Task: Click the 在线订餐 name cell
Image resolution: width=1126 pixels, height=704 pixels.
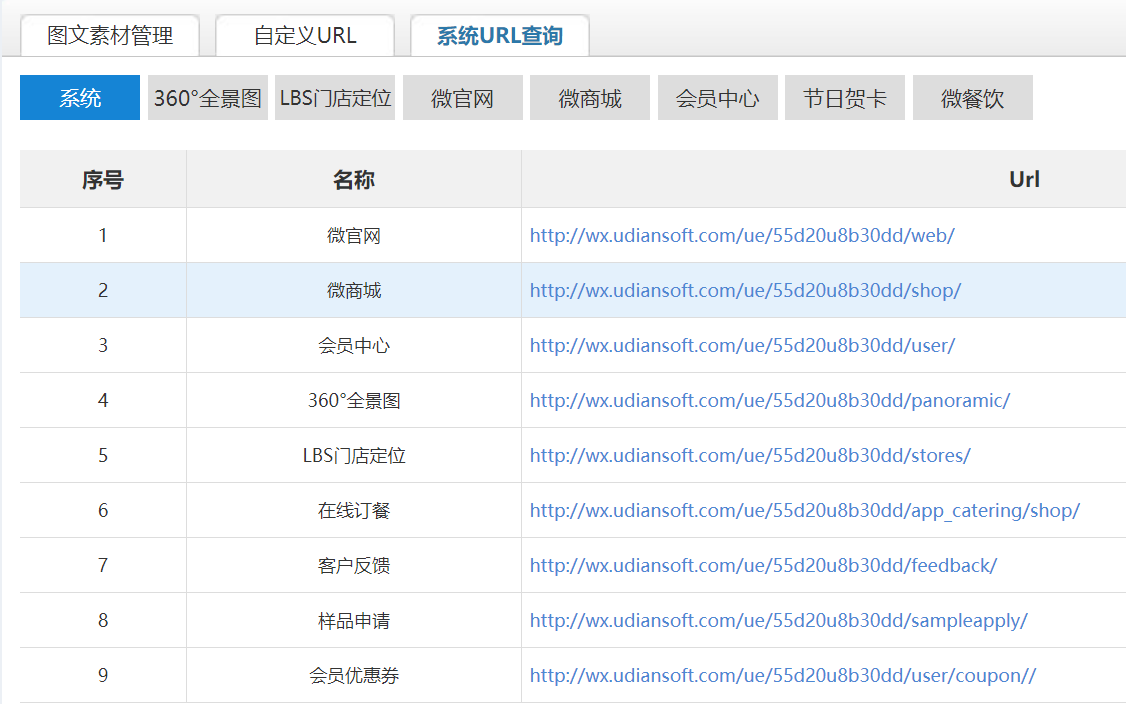Action: (353, 511)
